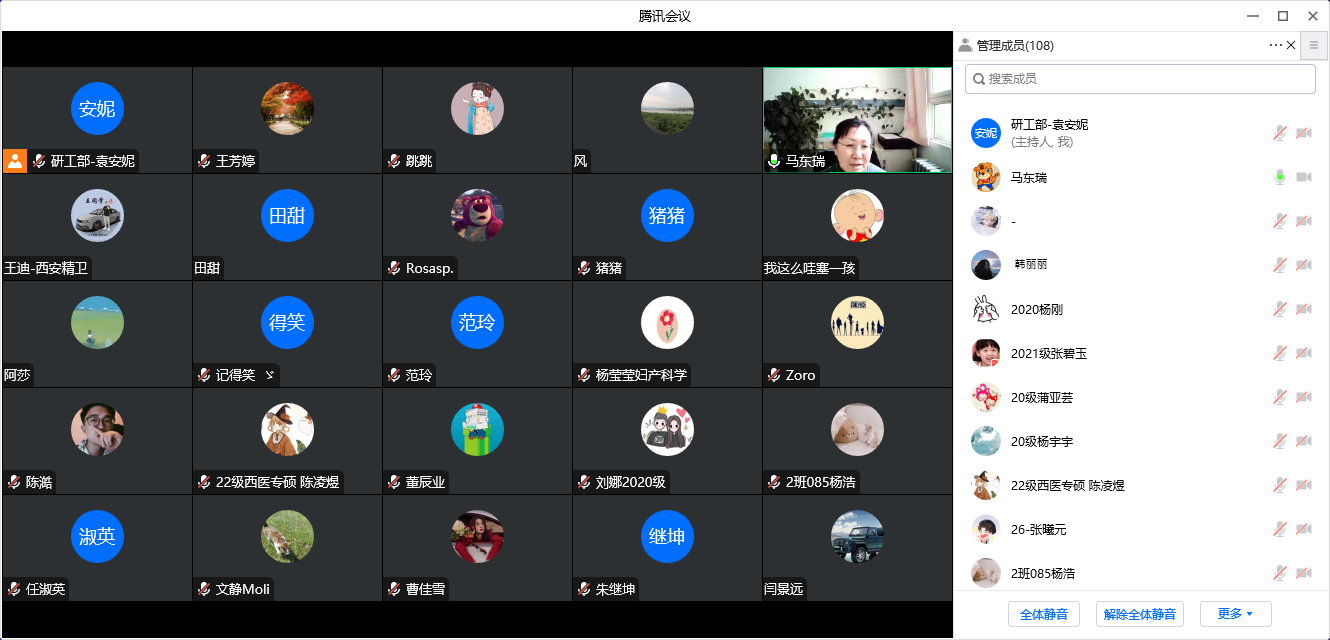
Task: Click the 搜索成员 search field
Action: point(1140,79)
